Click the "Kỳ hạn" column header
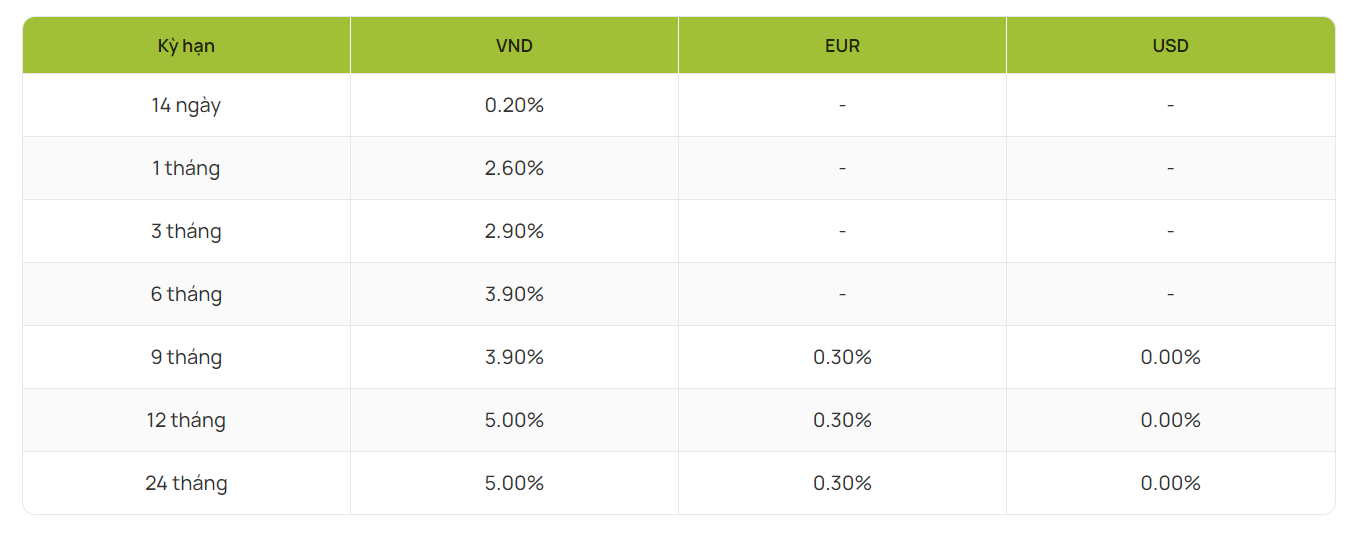The image size is (1370, 535). [x=186, y=46]
